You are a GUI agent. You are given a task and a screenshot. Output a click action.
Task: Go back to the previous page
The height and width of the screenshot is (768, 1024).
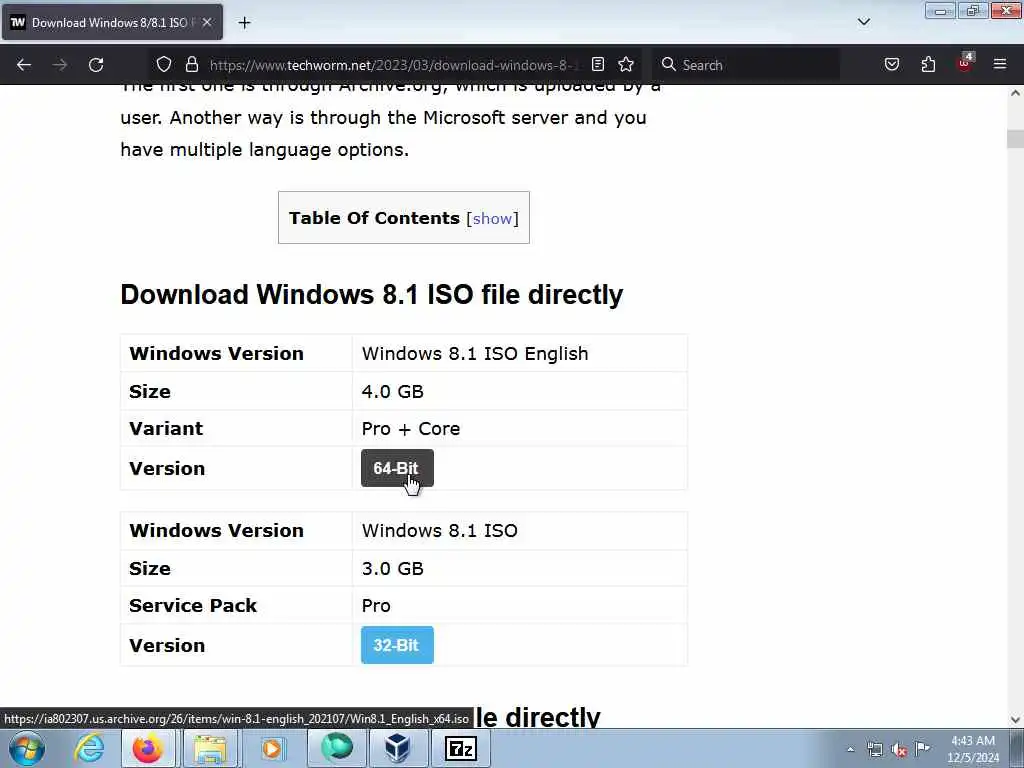(x=24, y=65)
